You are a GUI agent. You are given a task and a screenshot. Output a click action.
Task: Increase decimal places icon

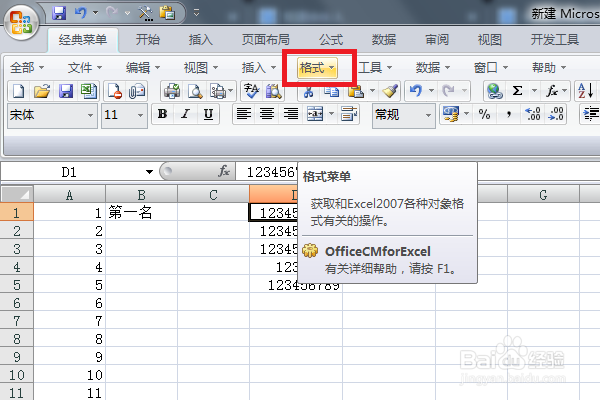(x=532, y=114)
